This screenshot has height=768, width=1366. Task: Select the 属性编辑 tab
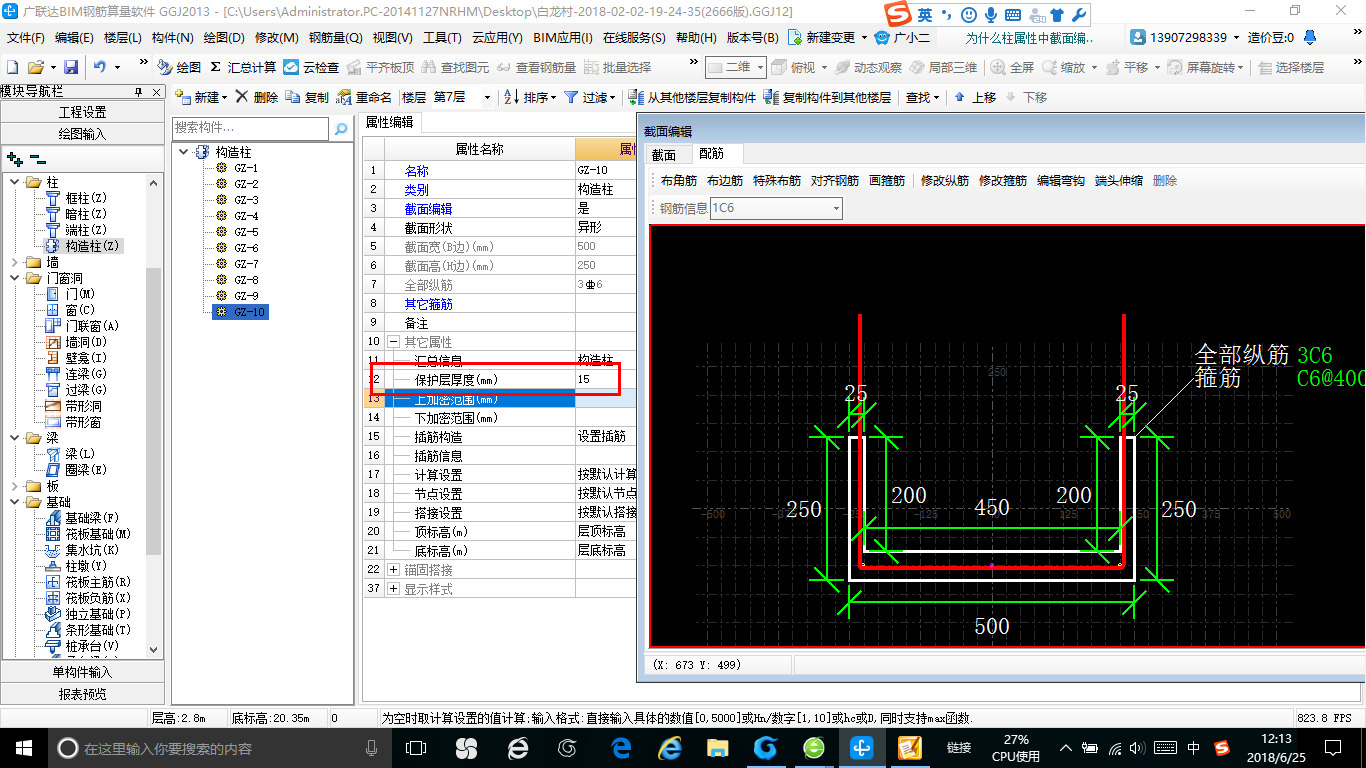point(389,123)
